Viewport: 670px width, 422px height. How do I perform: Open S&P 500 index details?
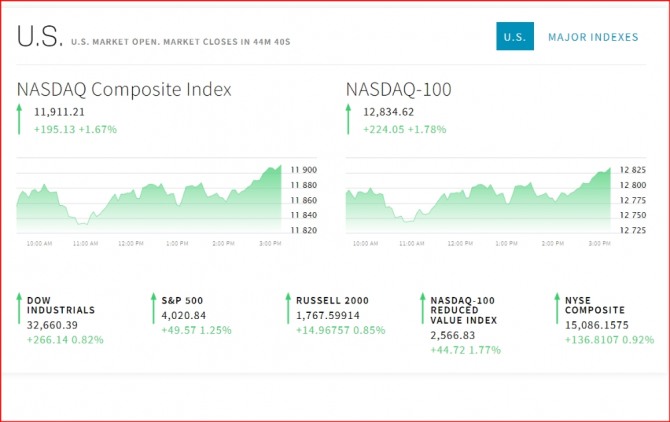pyautogui.click(x=182, y=299)
